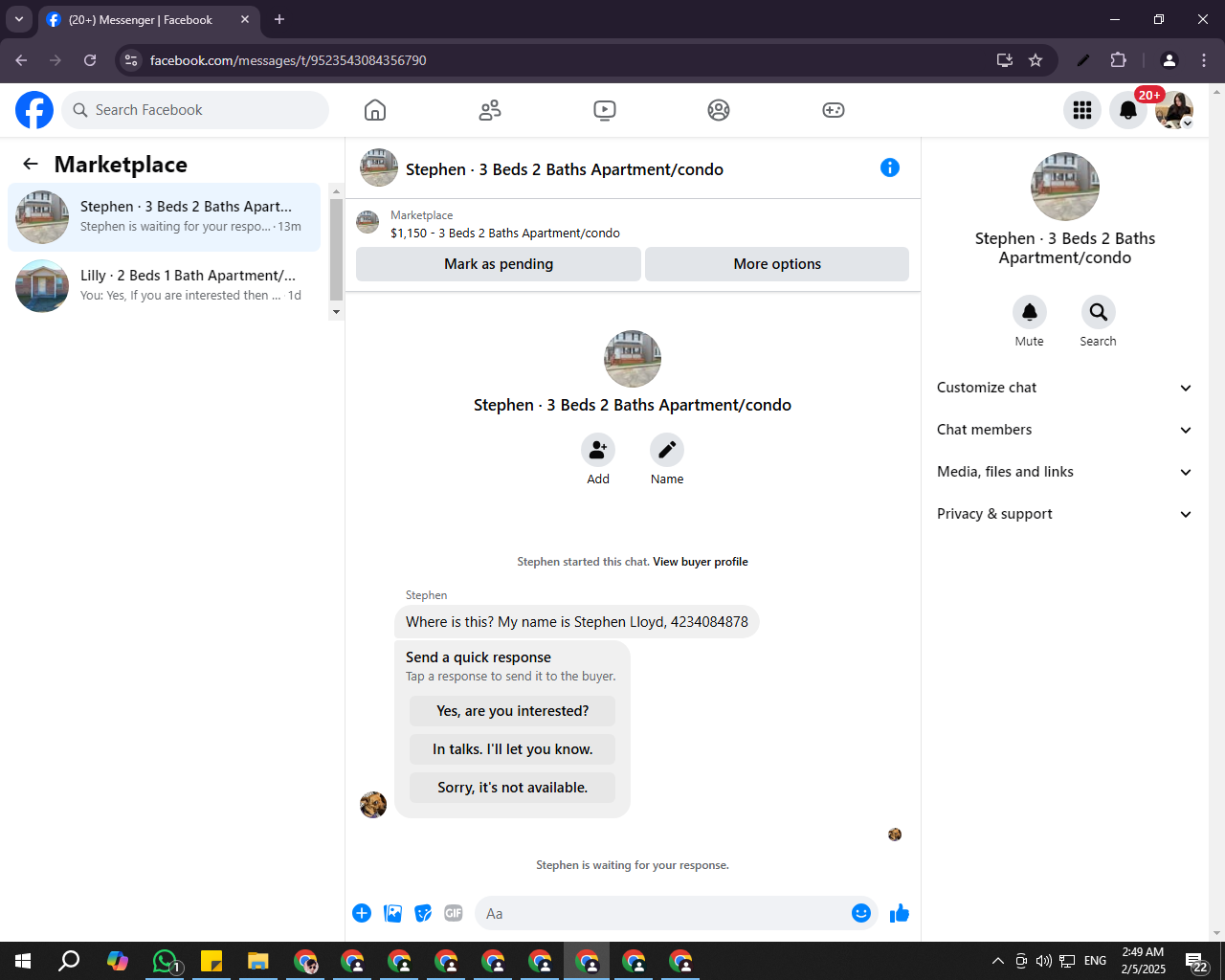The image size is (1225, 980).
Task: Click Stephen's message with phone number
Action: (x=577, y=622)
